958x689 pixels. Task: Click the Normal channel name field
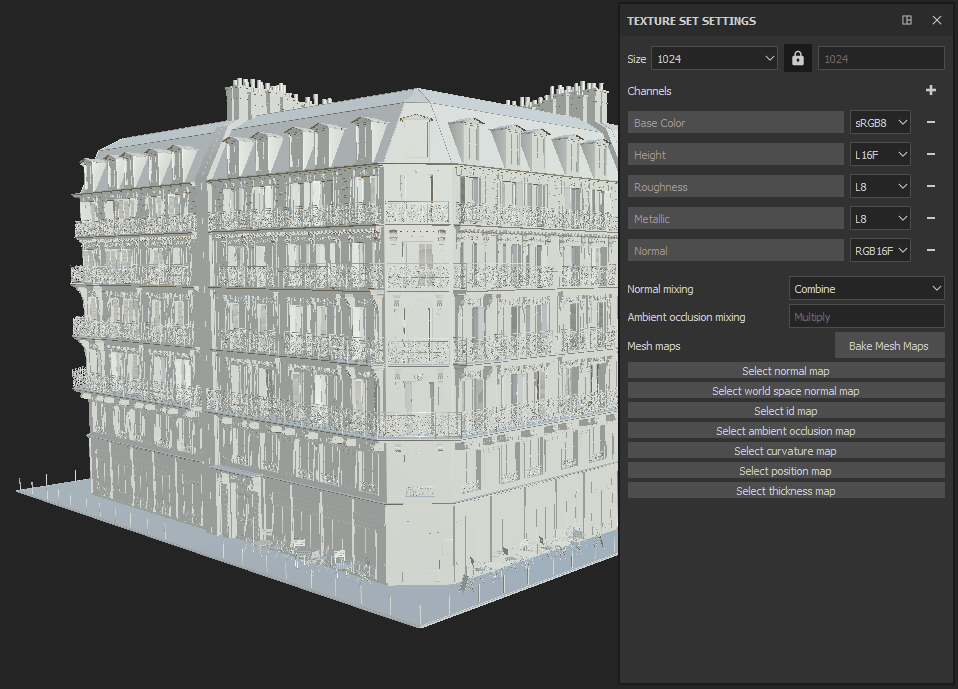[x=736, y=250]
